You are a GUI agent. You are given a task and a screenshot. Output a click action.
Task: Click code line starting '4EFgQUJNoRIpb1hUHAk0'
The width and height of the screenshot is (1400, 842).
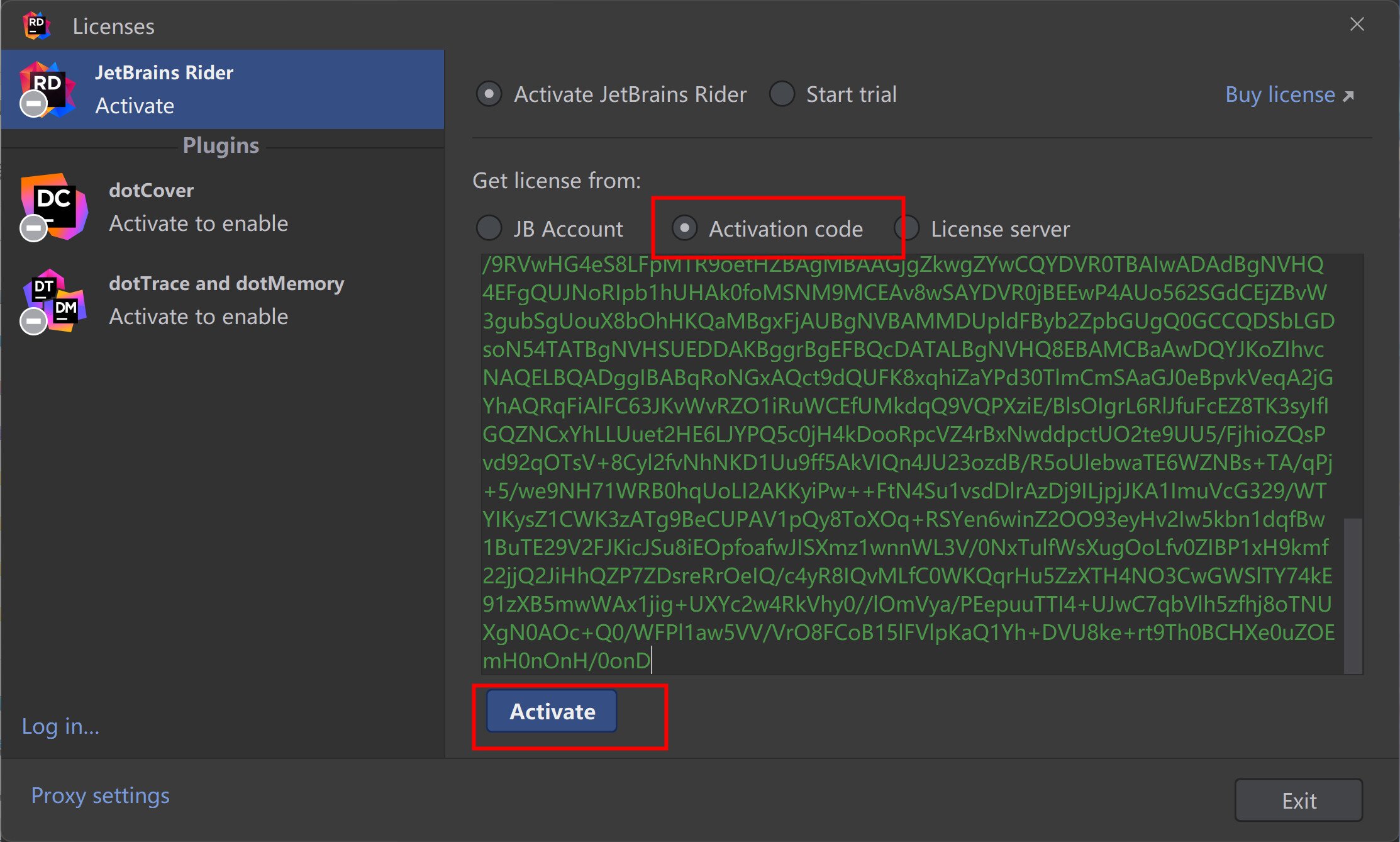pos(904,293)
